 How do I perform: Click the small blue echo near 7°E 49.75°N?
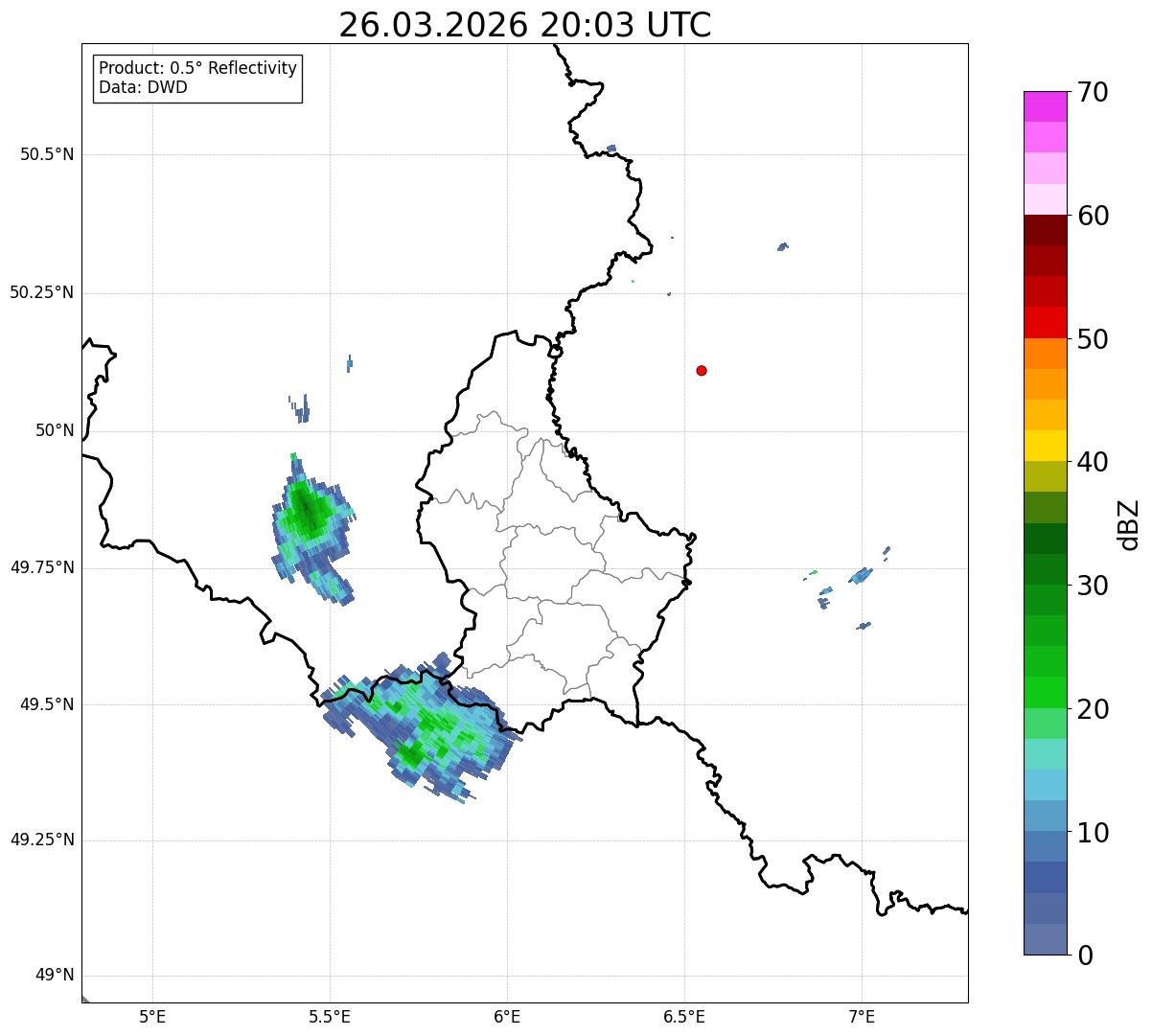[x=861, y=575]
